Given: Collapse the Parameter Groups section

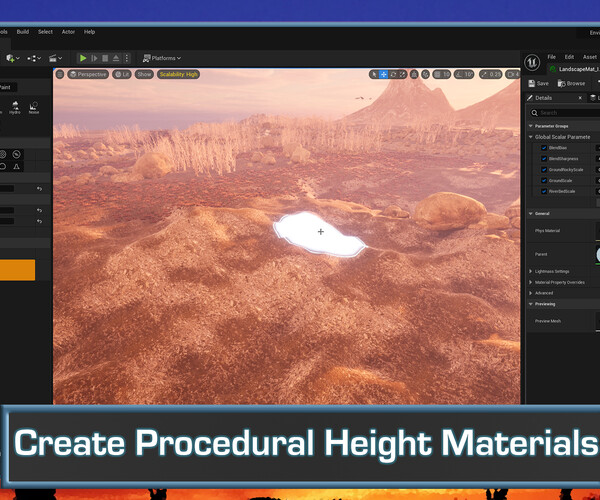Looking at the screenshot, I should 531,126.
